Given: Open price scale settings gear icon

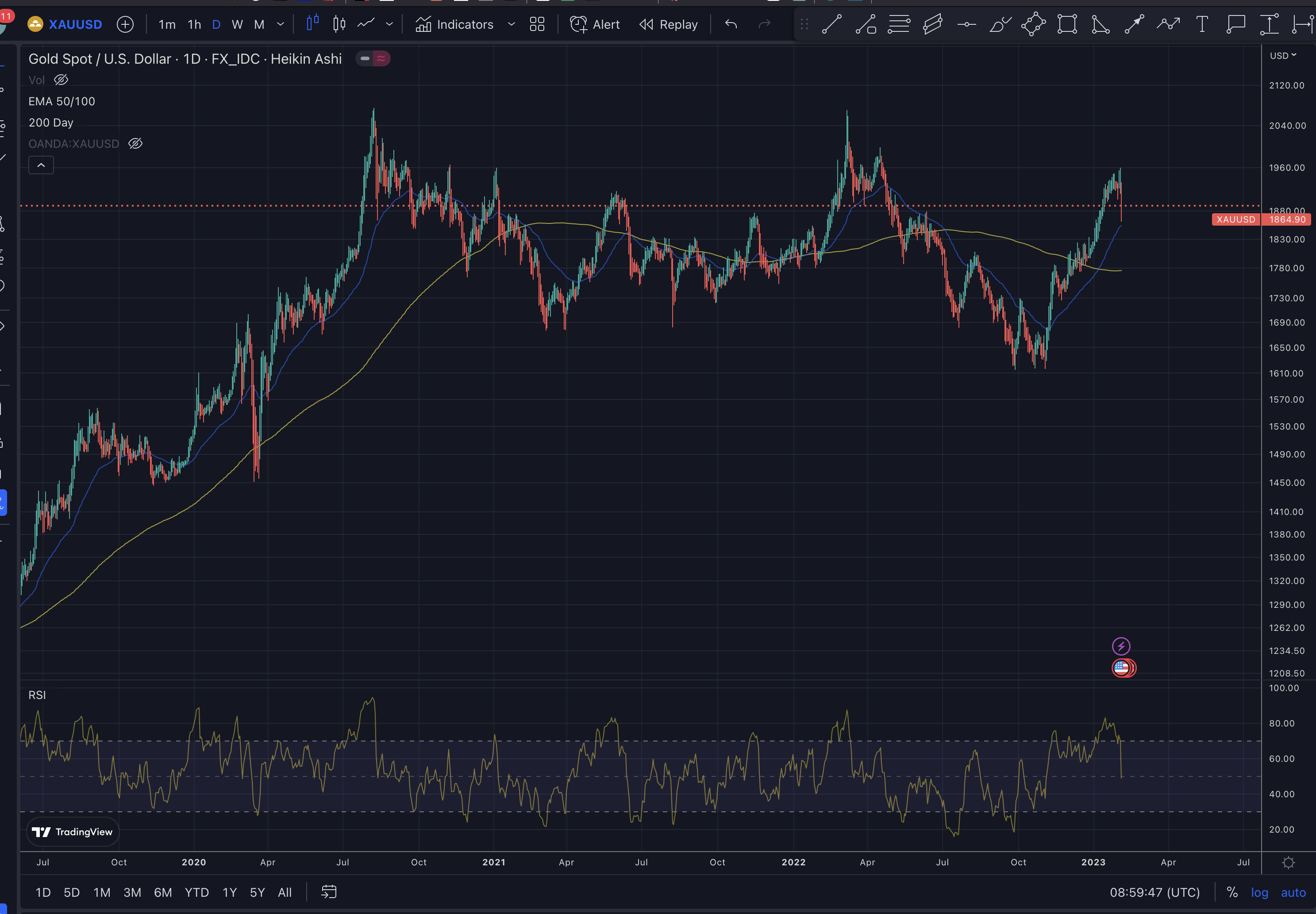Looking at the screenshot, I should [x=1288, y=862].
